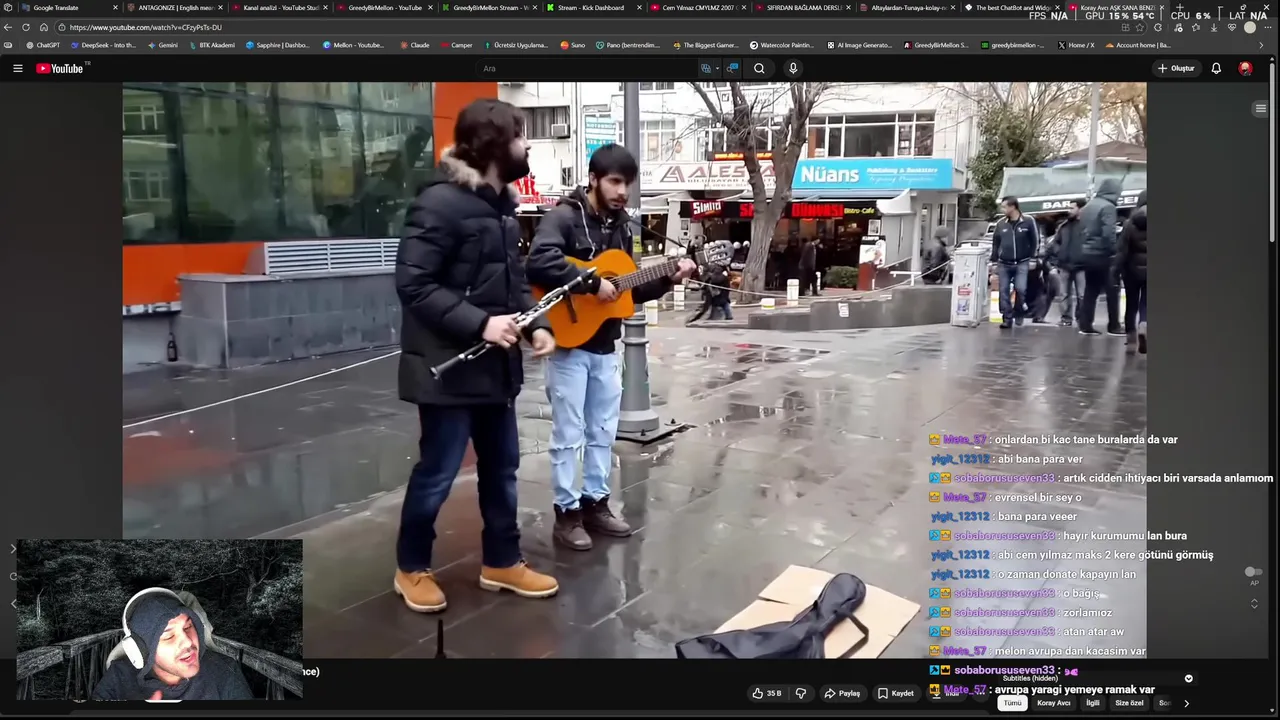This screenshot has width=1280, height=720.
Task: Open the sidebar panel icon at right edge
Action: click(x=1260, y=108)
